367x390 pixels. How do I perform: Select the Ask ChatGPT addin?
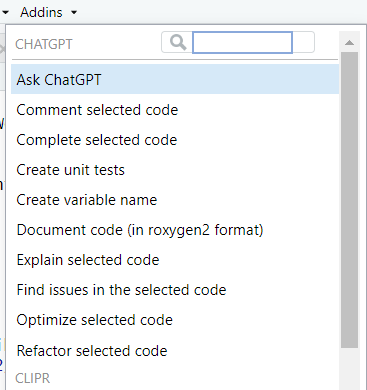(175, 80)
